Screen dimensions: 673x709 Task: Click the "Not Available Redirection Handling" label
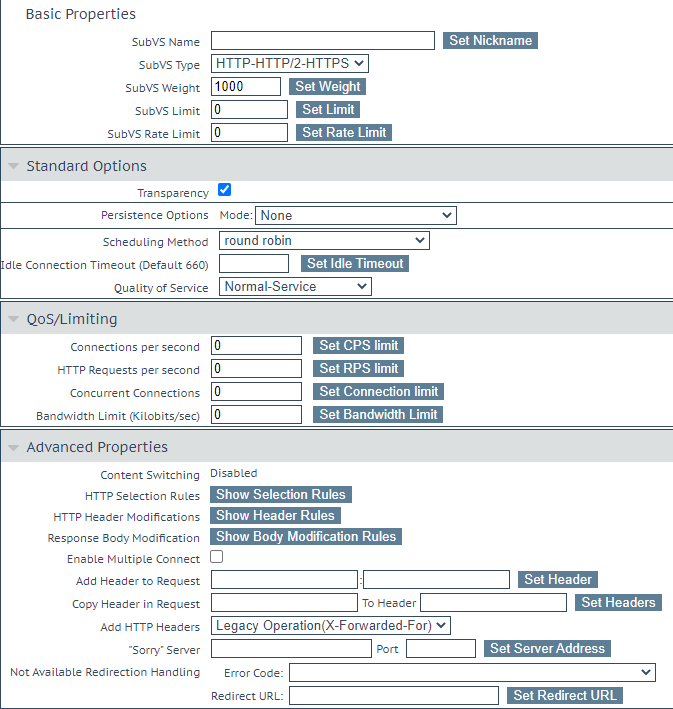pyautogui.click(x=105, y=672)
